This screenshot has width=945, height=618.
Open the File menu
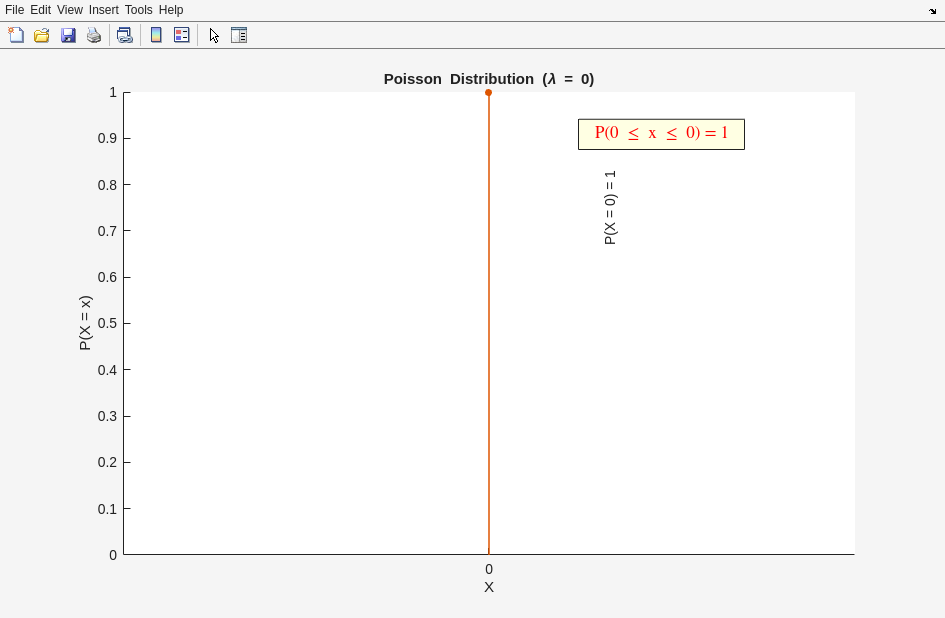(x=14, y=10)
